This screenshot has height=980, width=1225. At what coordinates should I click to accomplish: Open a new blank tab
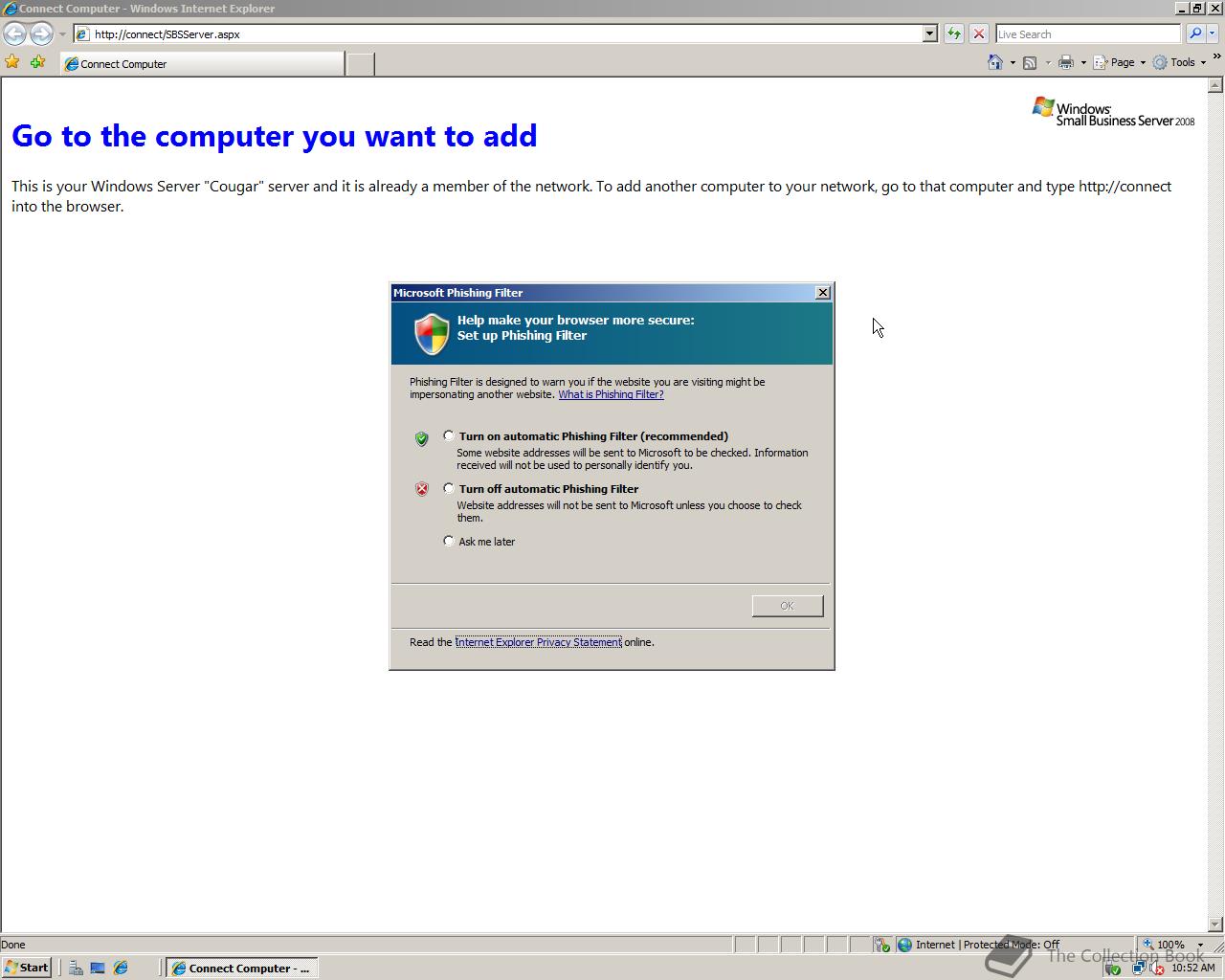point(360,64)
